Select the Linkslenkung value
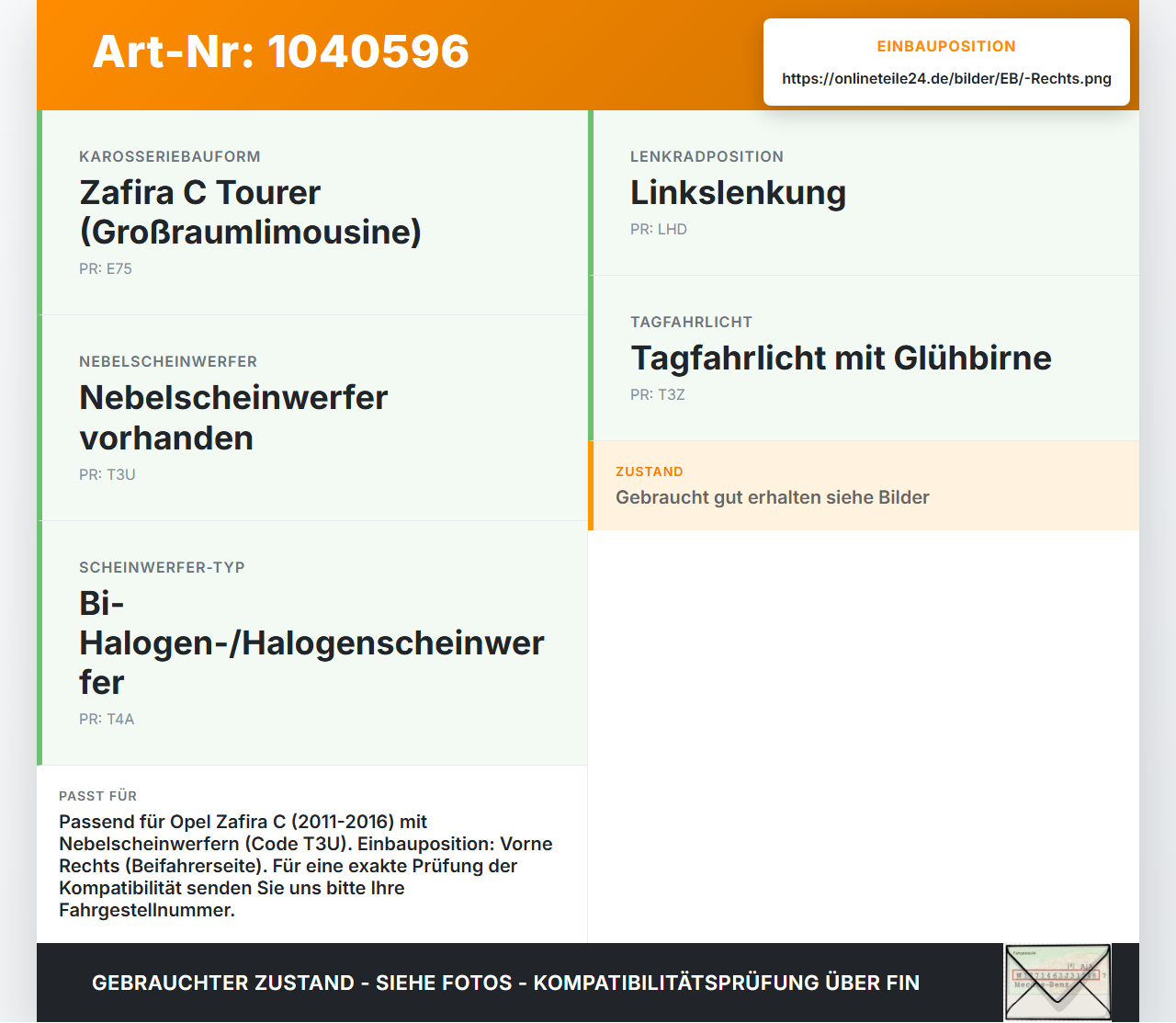1176x1023 pixels. pyautogui.click(x=739, y=193)
